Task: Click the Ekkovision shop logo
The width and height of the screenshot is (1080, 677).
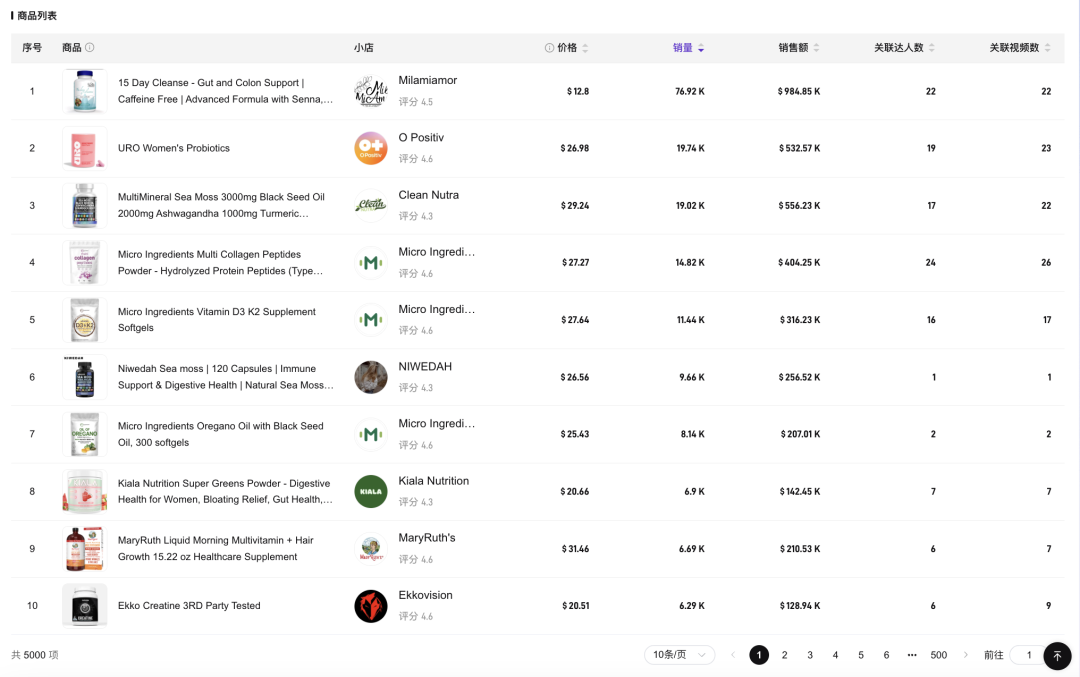Action: [x=371, y=606]
